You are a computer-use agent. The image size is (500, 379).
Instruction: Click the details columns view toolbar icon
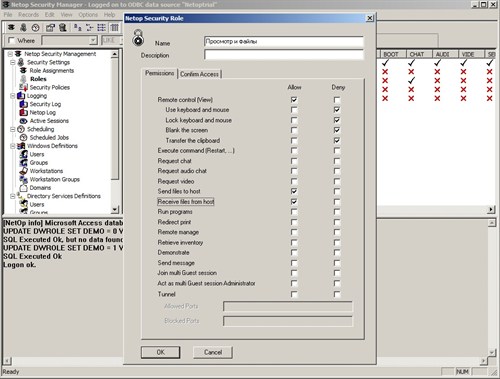click(114, 27)
